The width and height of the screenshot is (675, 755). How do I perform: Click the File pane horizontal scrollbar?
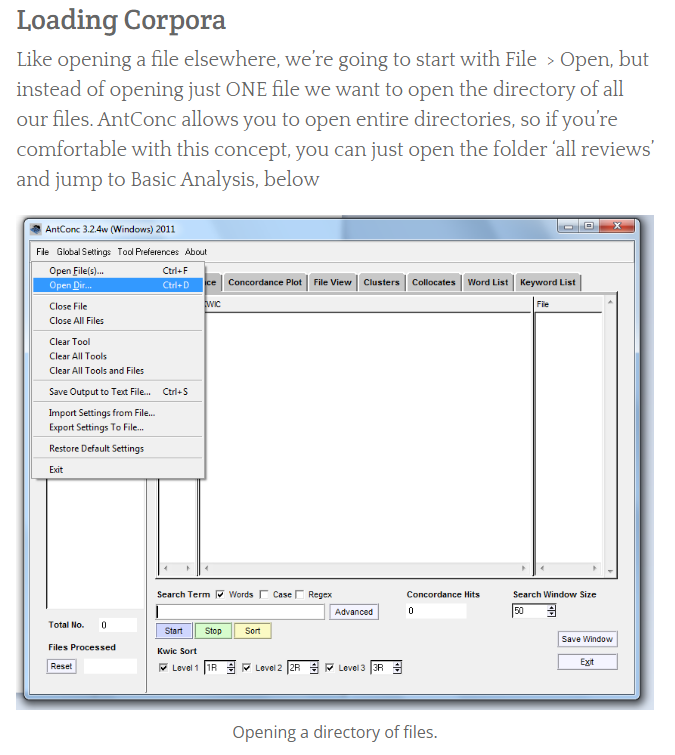pos(569,568)
